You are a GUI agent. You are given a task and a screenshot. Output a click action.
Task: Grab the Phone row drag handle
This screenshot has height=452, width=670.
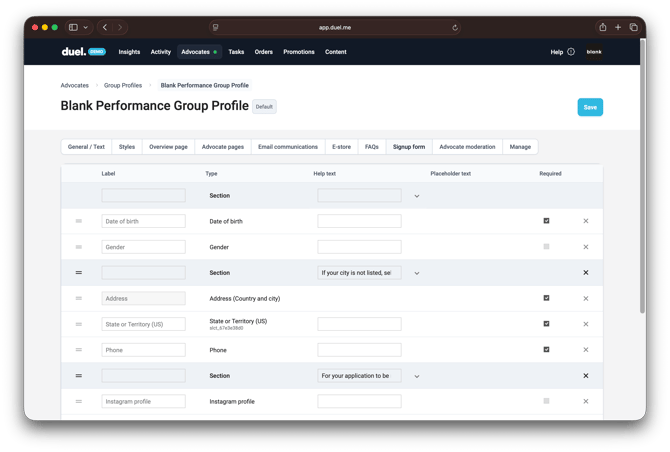pos(79,350)
